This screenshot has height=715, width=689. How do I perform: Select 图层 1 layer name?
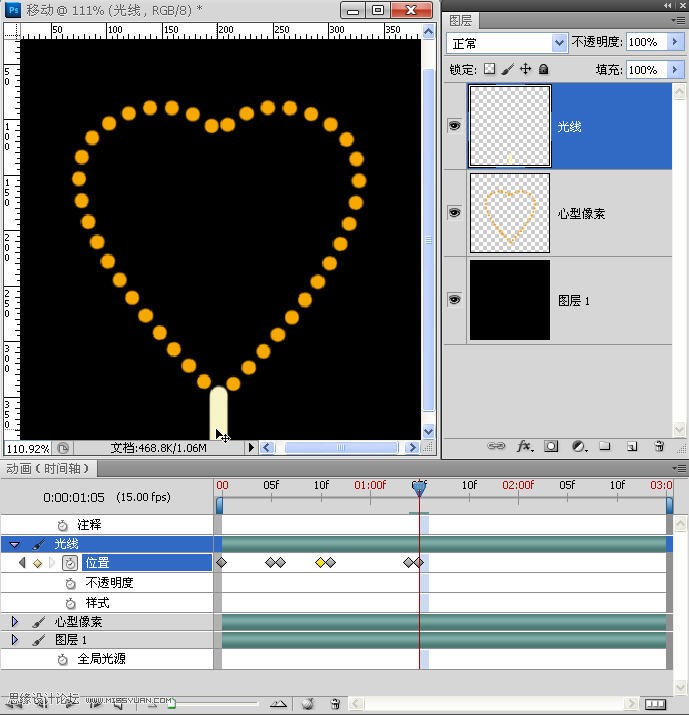[574, 301]
